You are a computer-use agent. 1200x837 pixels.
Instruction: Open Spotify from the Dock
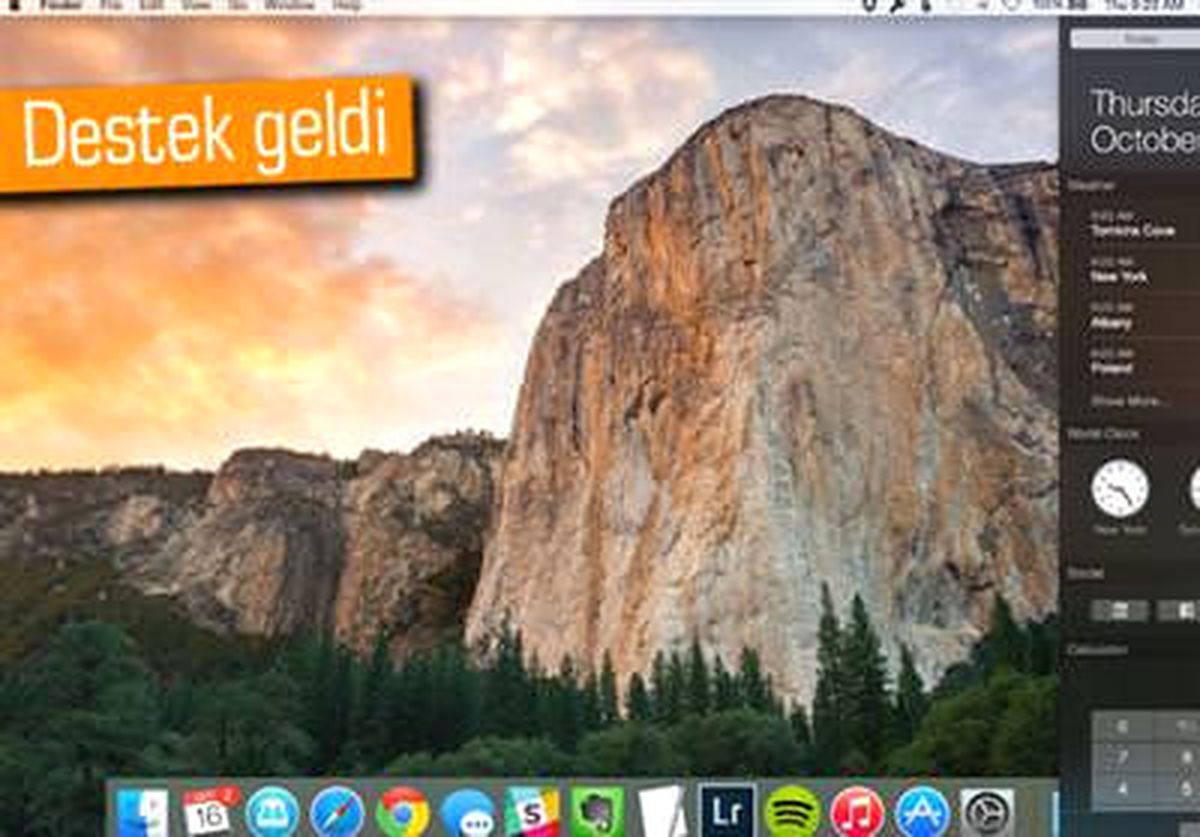792,812
